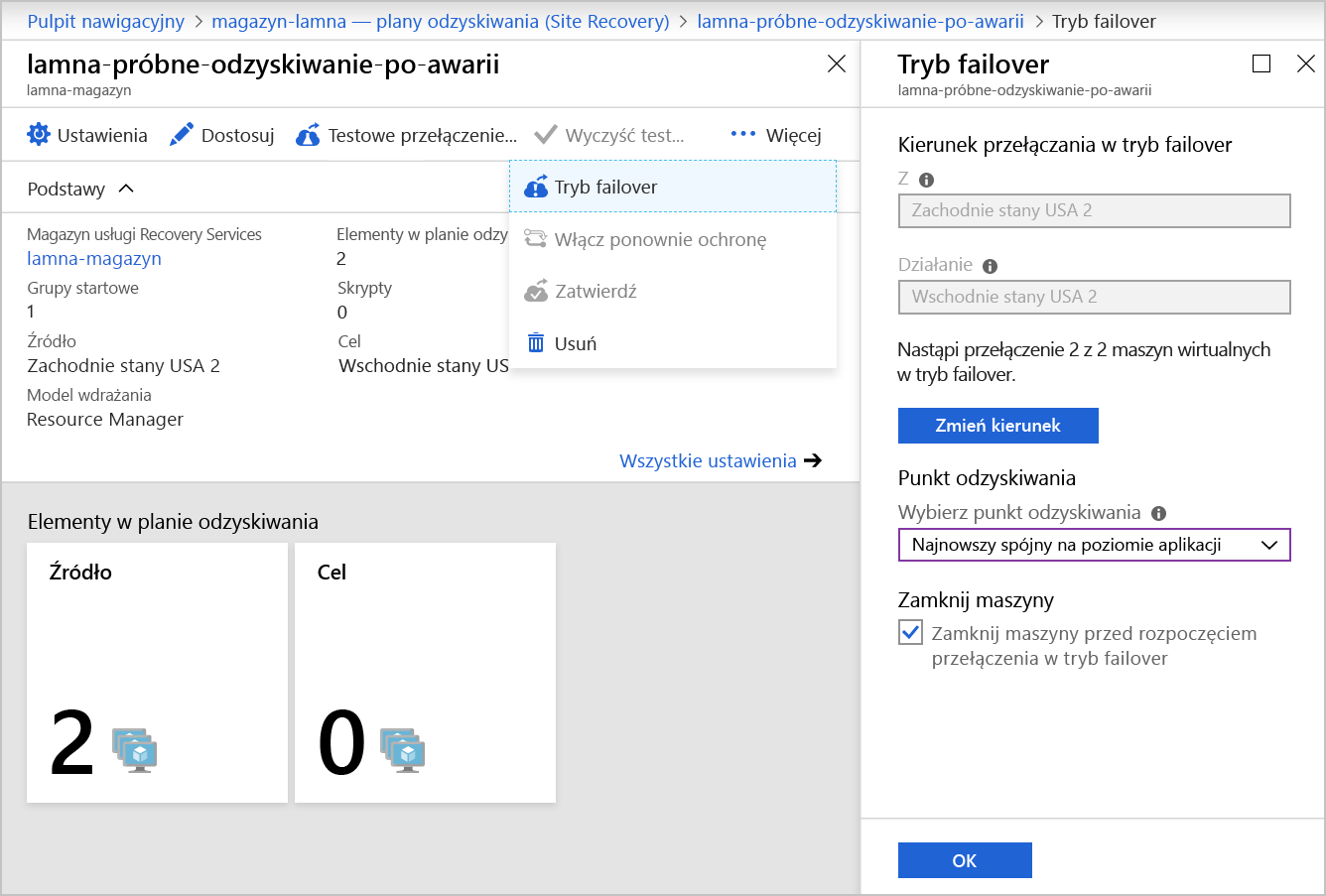Open the Cel tile
1326x896 pixels.
[425, 673]
